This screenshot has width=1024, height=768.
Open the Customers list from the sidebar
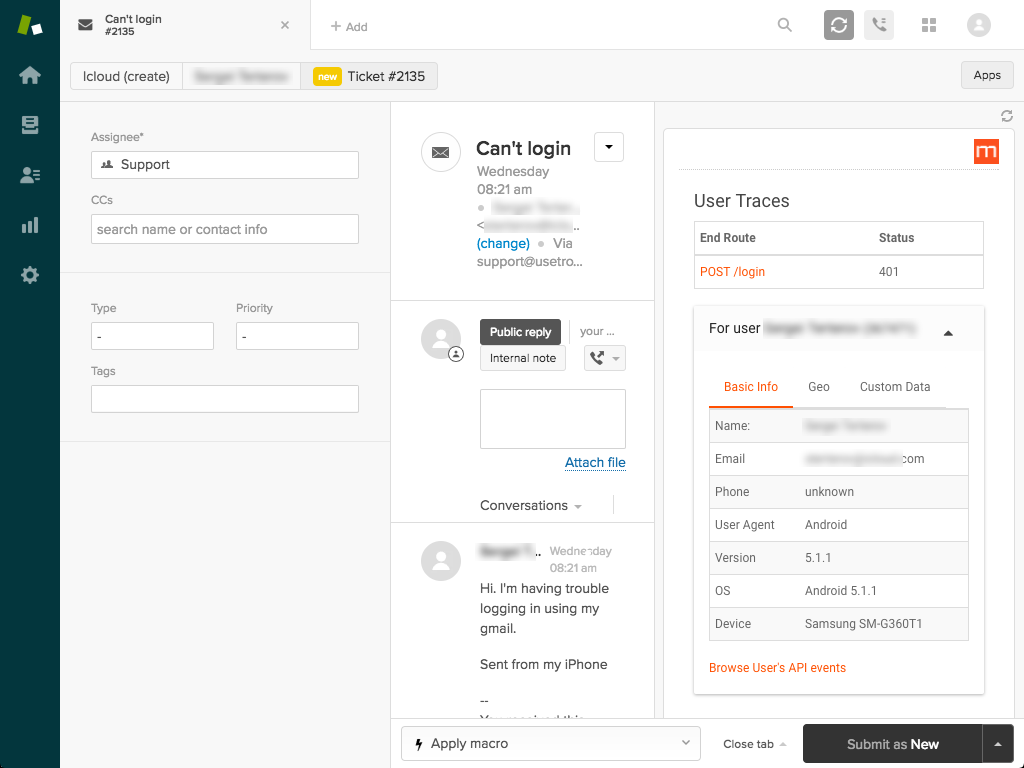tap(30, 174)
